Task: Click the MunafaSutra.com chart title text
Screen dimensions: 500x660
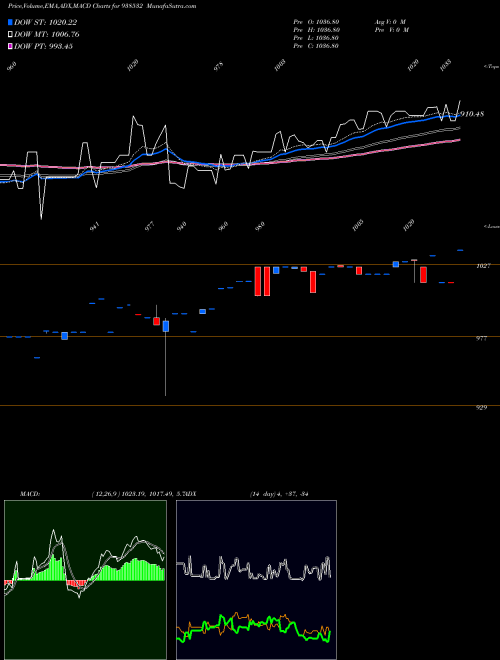Action: [x=102, y=6]
